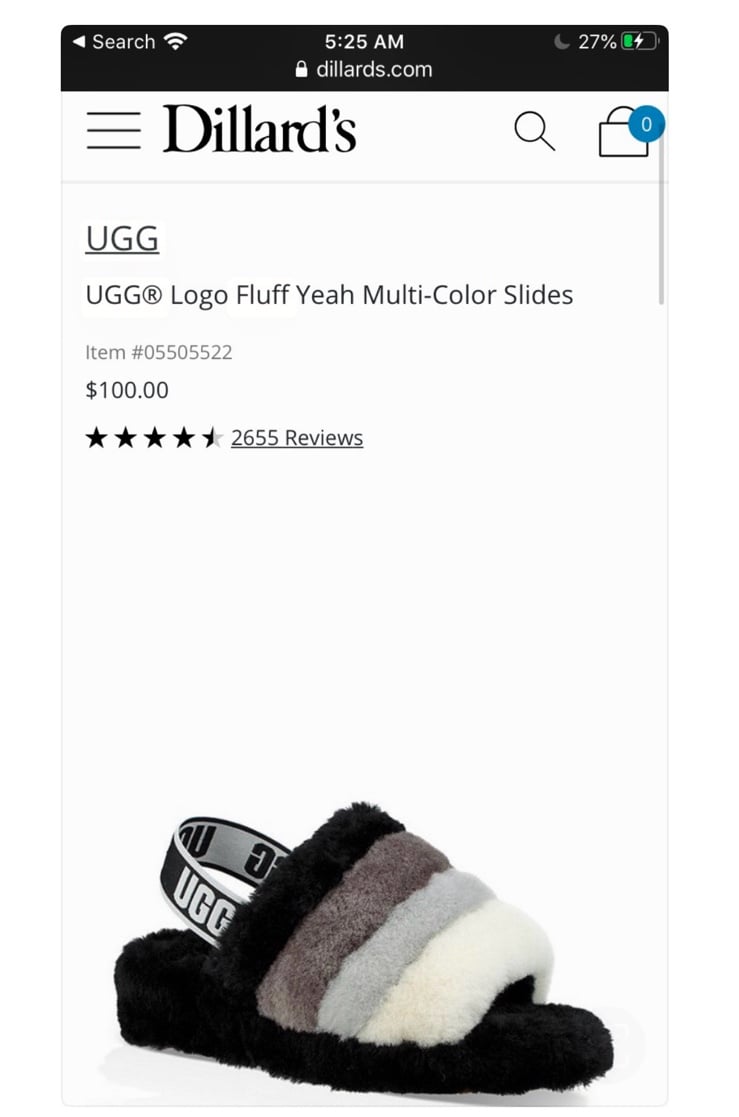Click the cart item count badge
Viewport: 739px width, 1117px height.
(646, 125)
